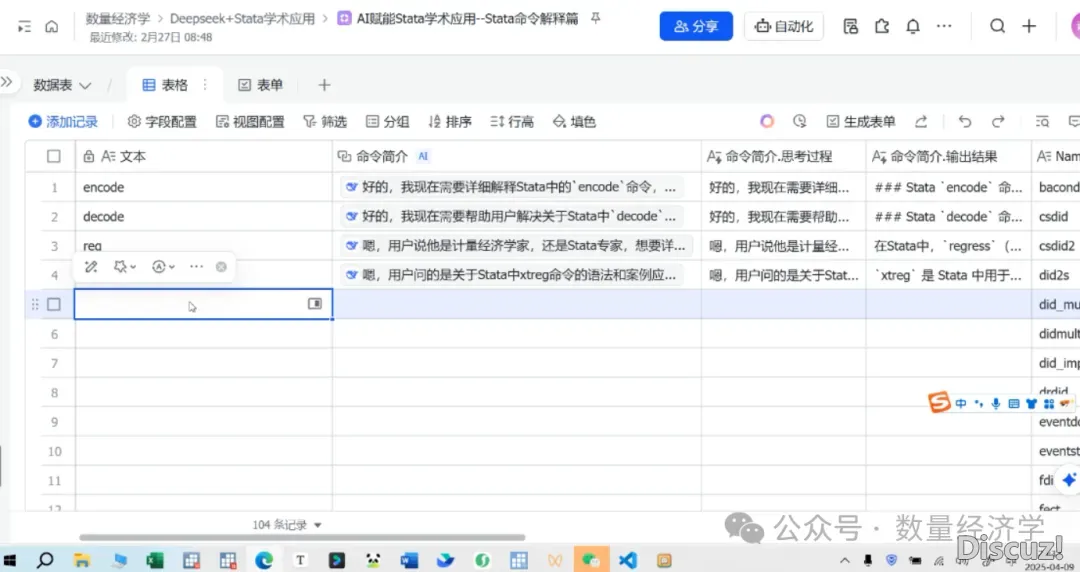Click the redo arrow in toolbar
Viewport: 1080px width, 572px height.
tap(997, 122)
